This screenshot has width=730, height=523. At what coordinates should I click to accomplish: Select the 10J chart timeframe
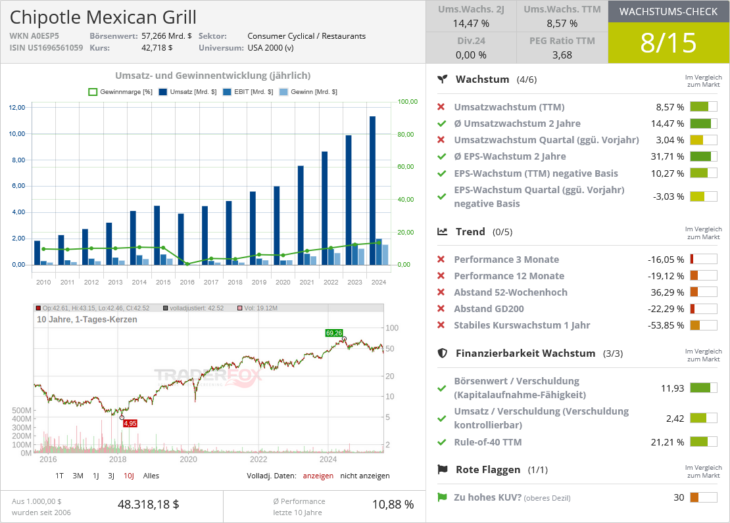(128, 475)
